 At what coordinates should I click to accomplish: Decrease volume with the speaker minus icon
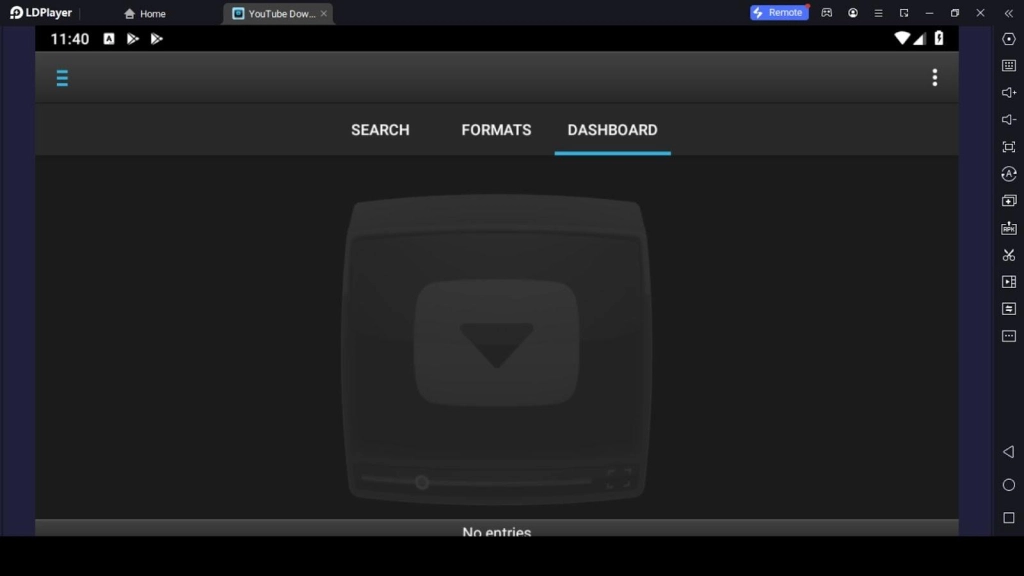tap(1009, 120)
